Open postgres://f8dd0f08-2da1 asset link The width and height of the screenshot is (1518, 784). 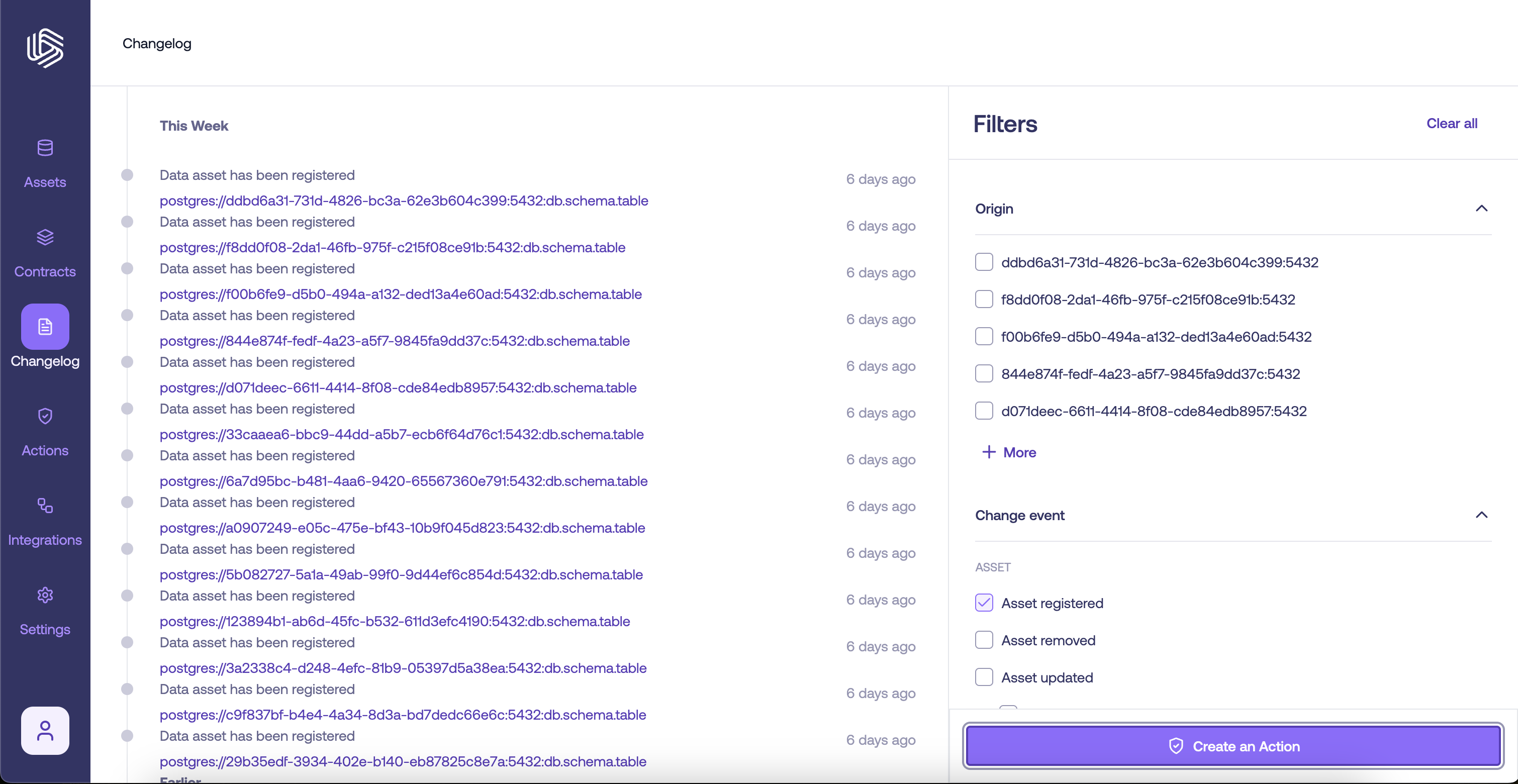392,247
